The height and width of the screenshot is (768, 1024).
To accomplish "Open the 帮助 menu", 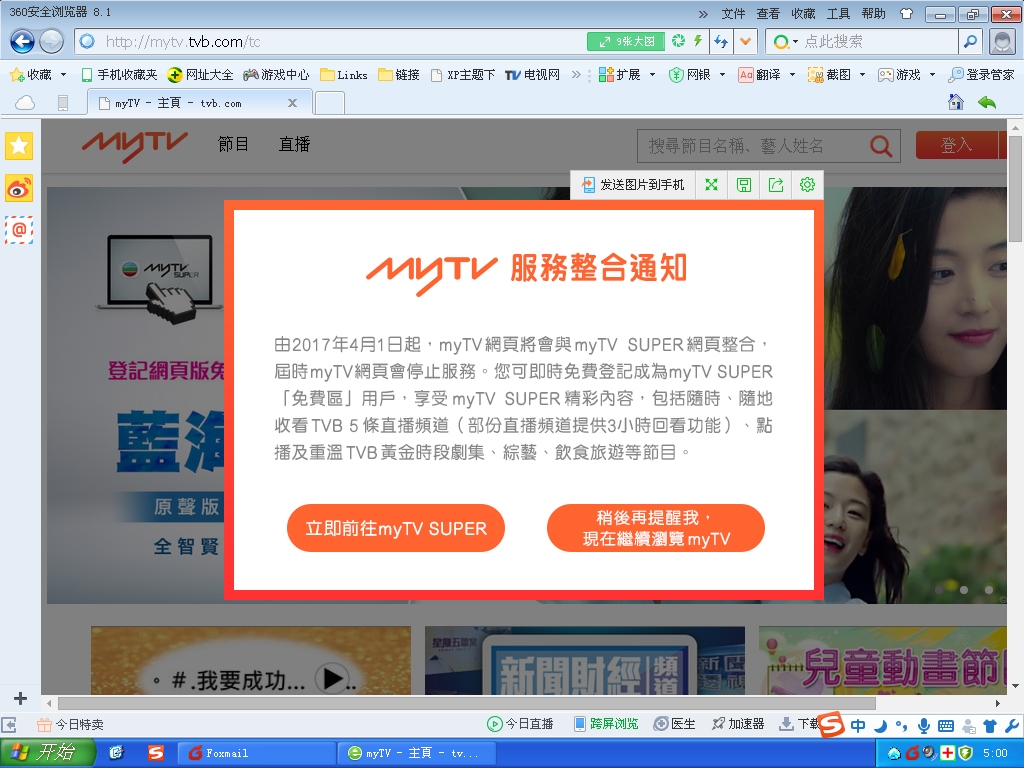I will coord(874,14).
